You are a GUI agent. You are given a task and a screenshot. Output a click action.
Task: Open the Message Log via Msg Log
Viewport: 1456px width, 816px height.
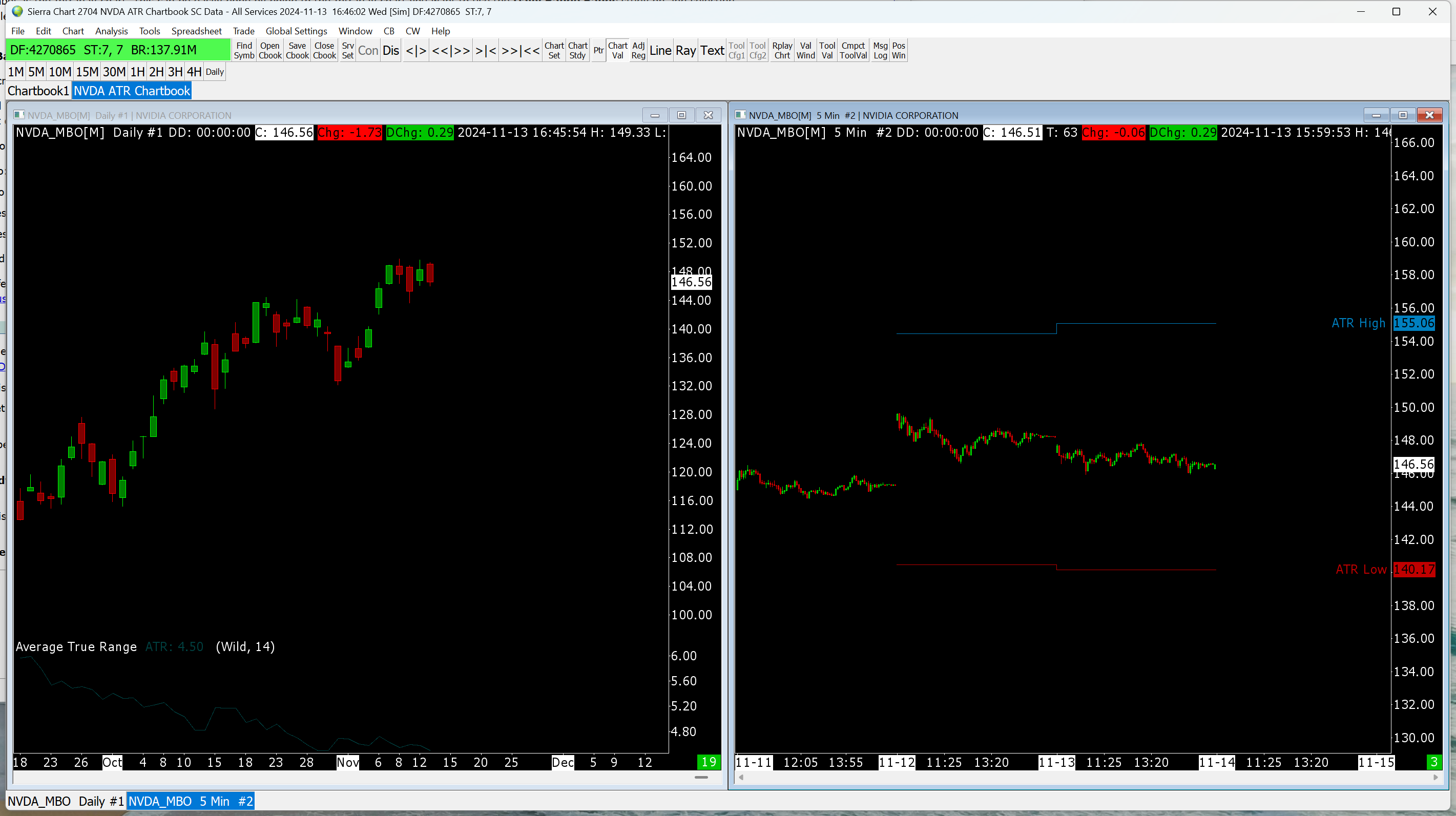pos(880,50)
